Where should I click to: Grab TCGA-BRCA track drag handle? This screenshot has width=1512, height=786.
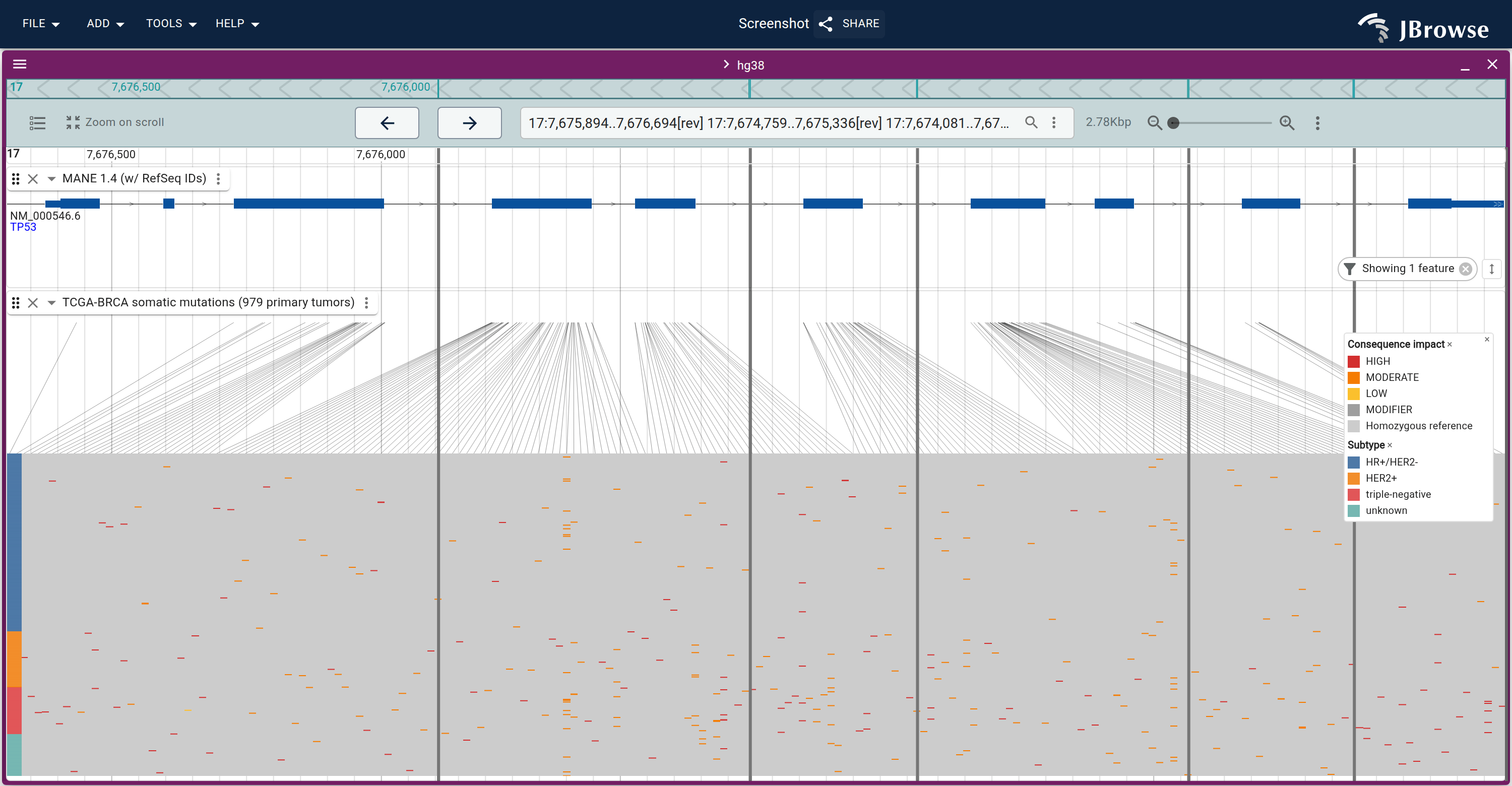[x=16, y=303]
